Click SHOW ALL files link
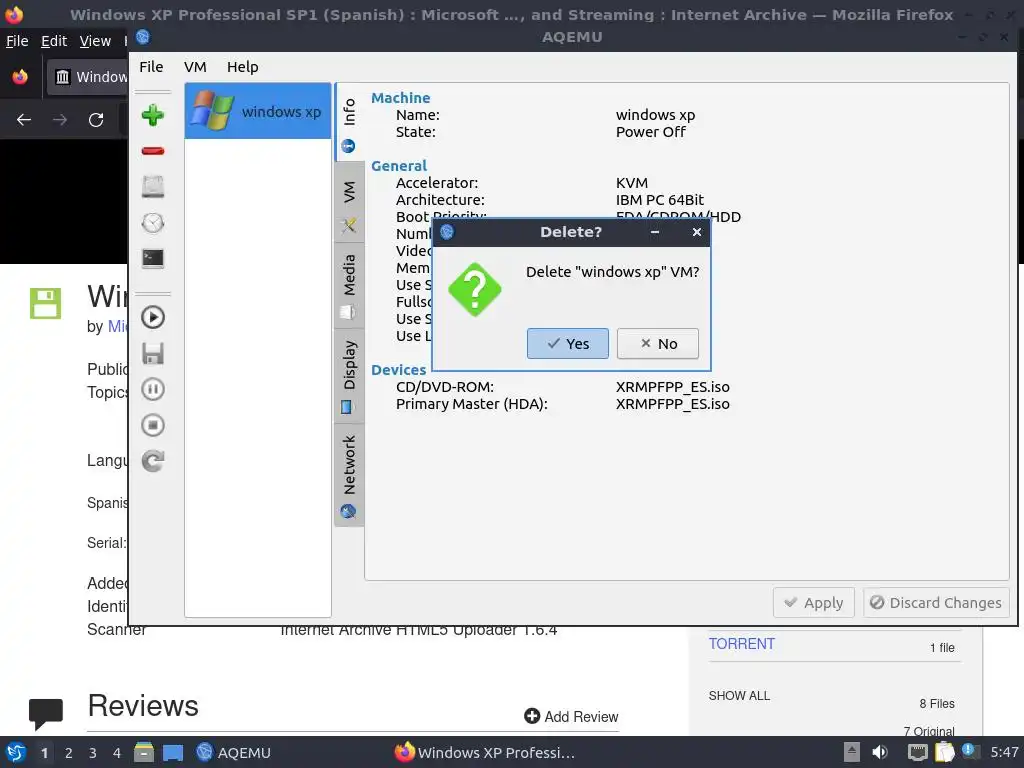Screen dimensions: 1024x768 pyautogui.click(x=739, y=696)
